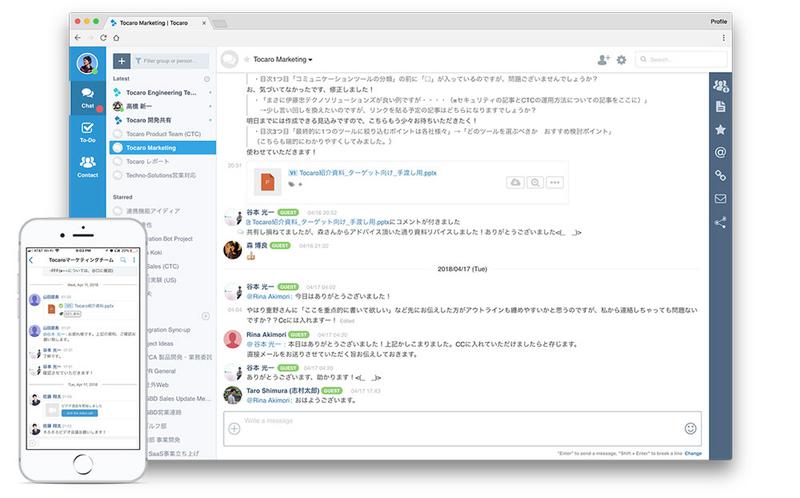
Task: Select 連携機能アイディア starred group
Action: point(162,211)
